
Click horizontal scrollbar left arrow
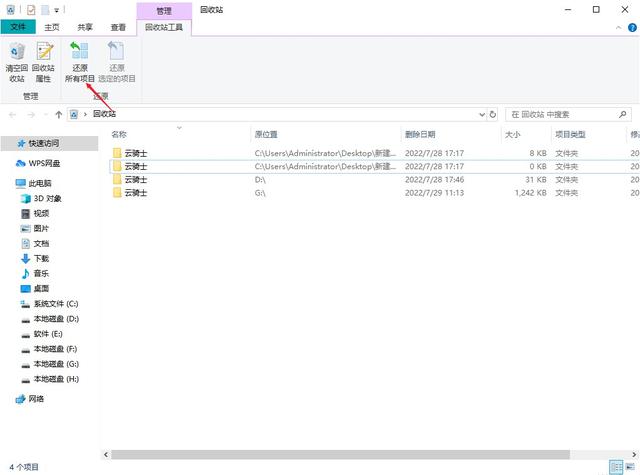click(x=106, y=454)
